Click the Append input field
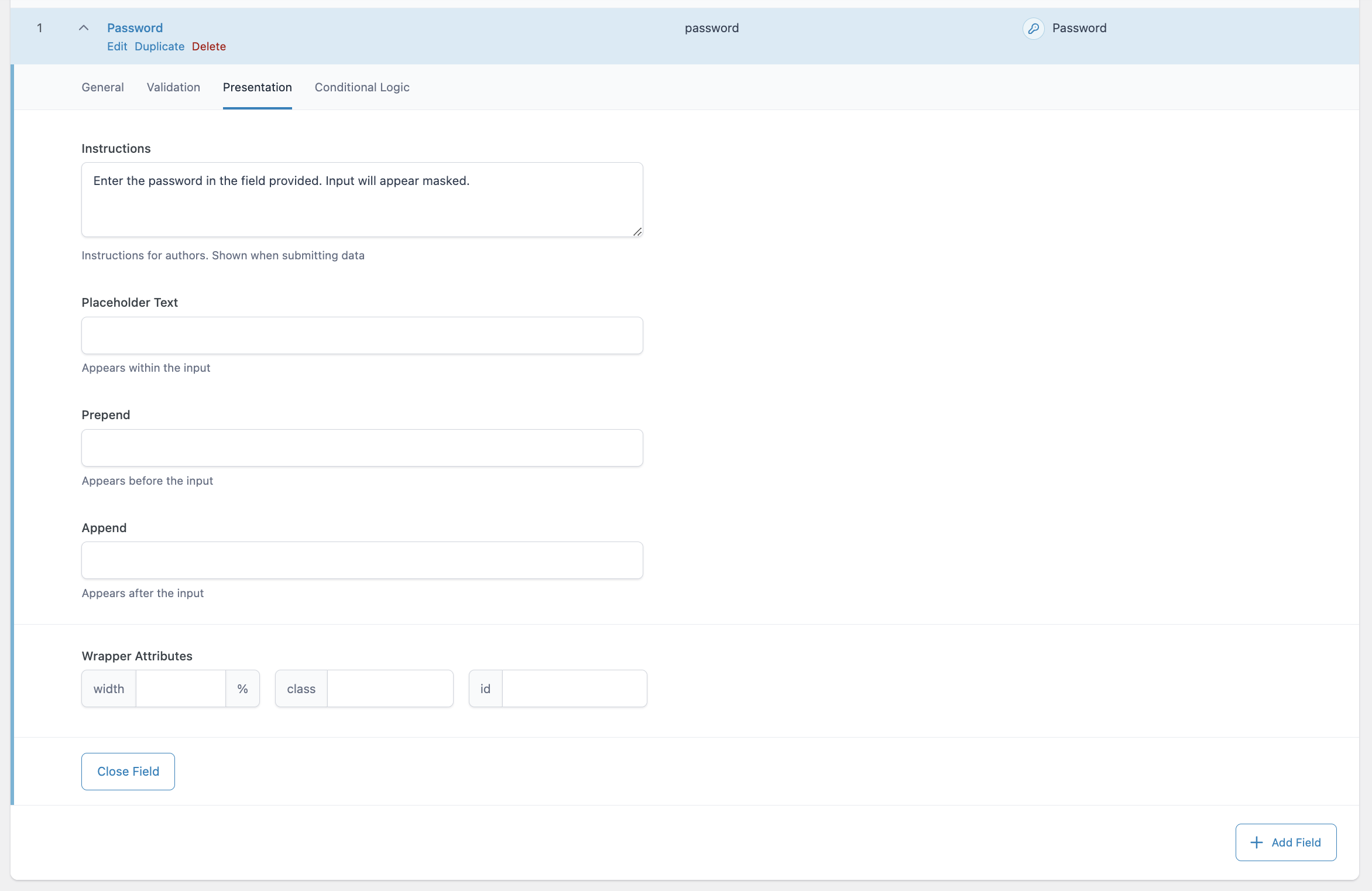 [362, 560]
